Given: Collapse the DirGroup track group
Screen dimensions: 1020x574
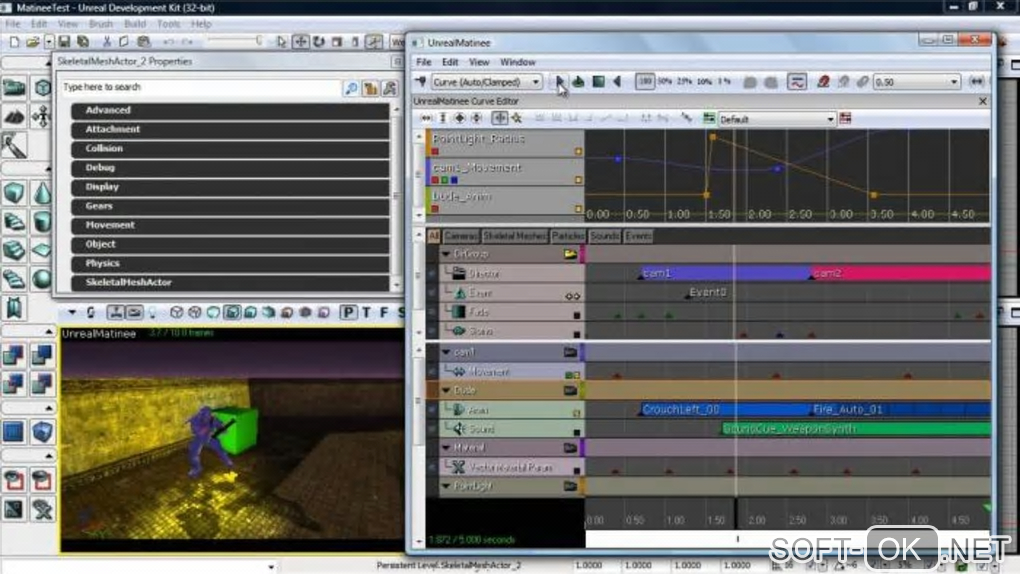Looking at the screenshot, I should (x=446, y=254).
